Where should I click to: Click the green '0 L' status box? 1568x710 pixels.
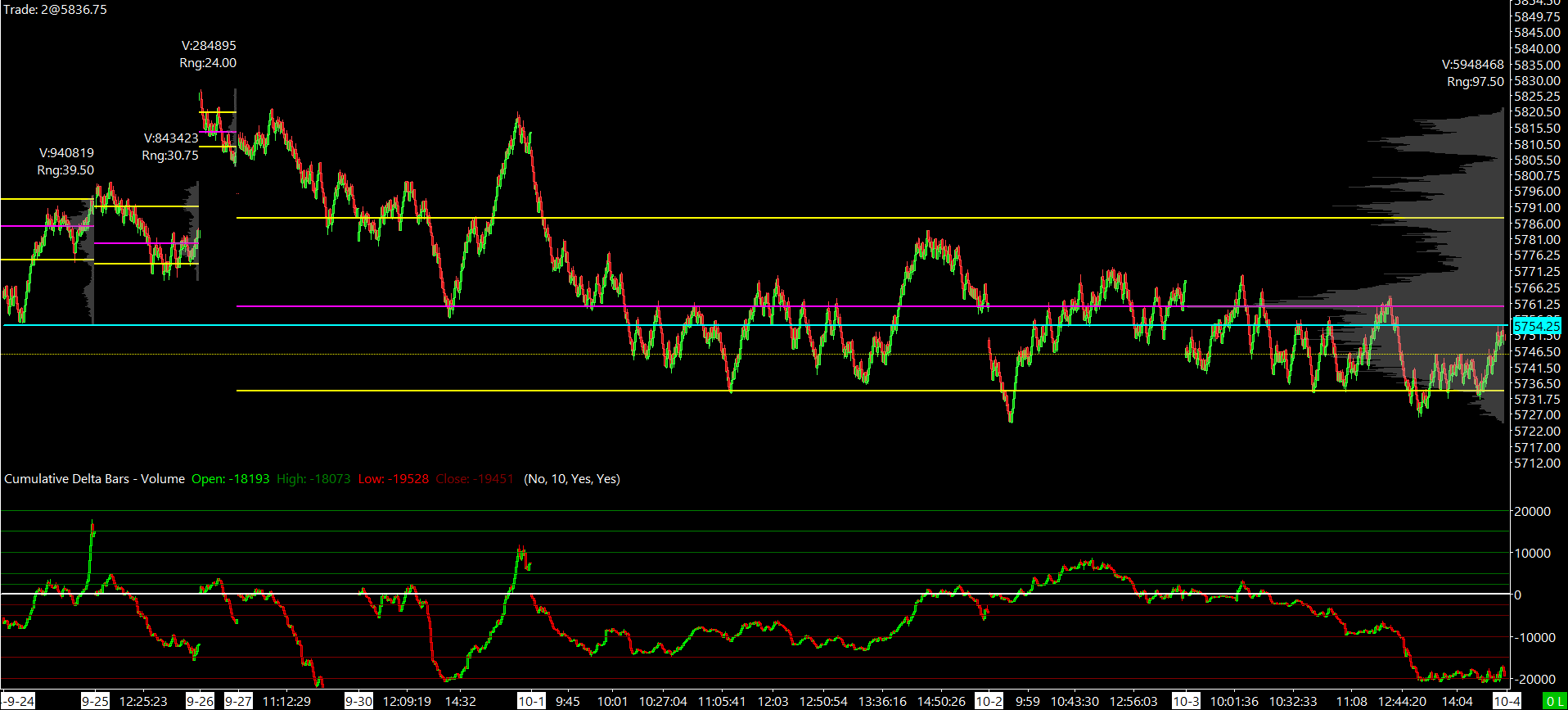coord(1555,701)
